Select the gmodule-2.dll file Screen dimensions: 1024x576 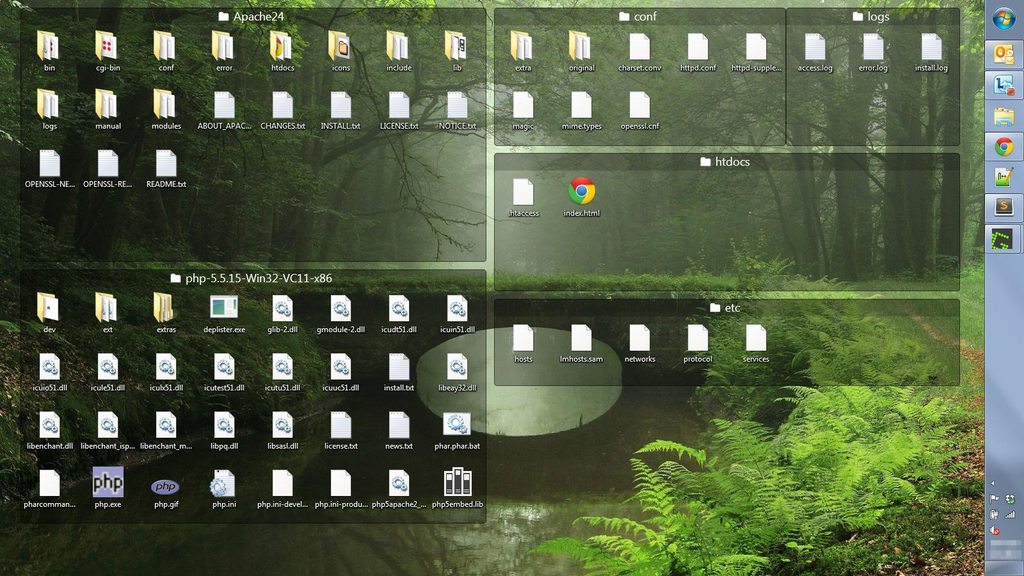pyautogui.click(x=340, y=313)
